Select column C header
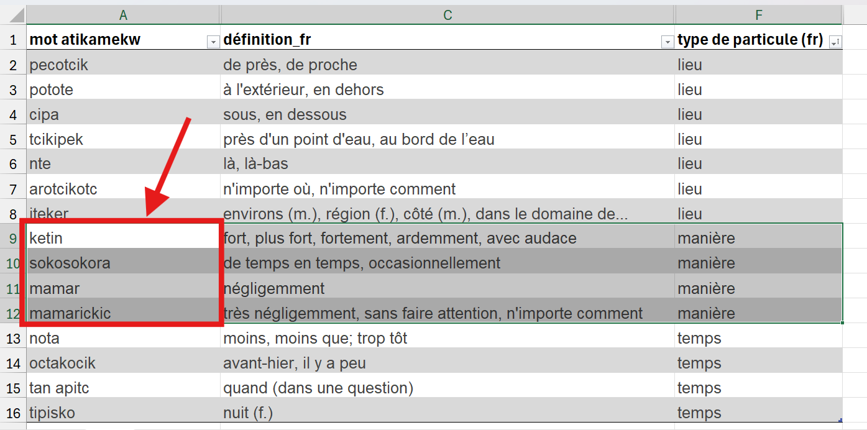The width and height of the screenshot is (867, 430). point(447,15)
